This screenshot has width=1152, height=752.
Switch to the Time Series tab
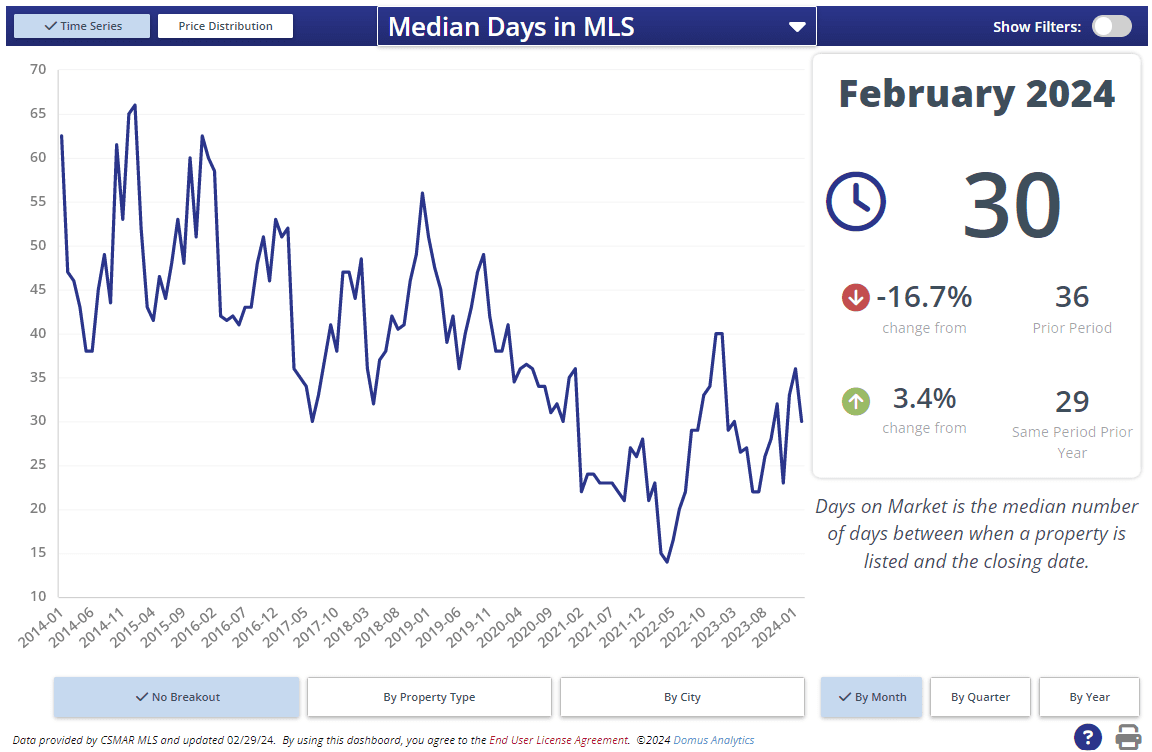[83, 26]
